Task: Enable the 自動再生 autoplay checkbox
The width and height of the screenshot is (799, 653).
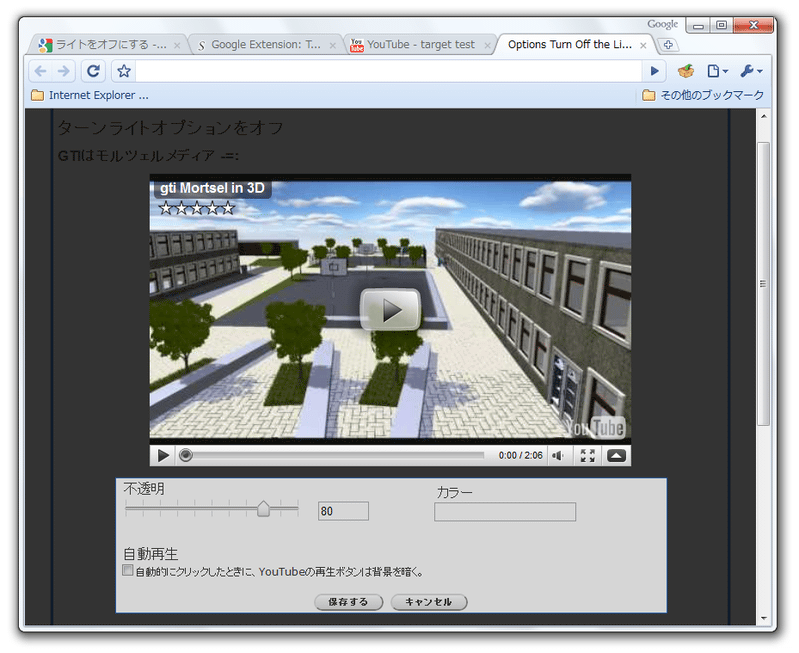Action: point(127,570)
